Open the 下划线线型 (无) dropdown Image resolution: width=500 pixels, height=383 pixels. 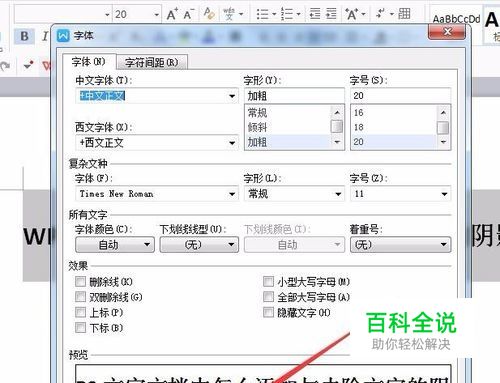[x=199, y=245]
